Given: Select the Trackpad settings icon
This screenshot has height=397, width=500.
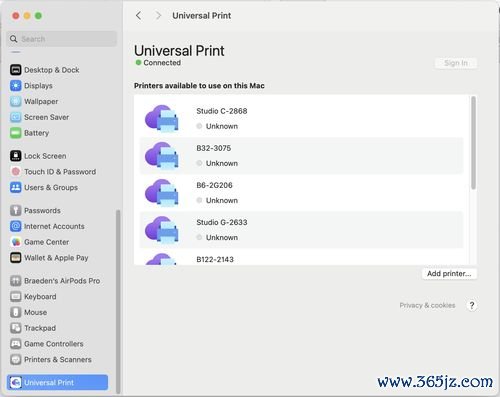Looking at the screenshot, I should click(x=16, y=328).
